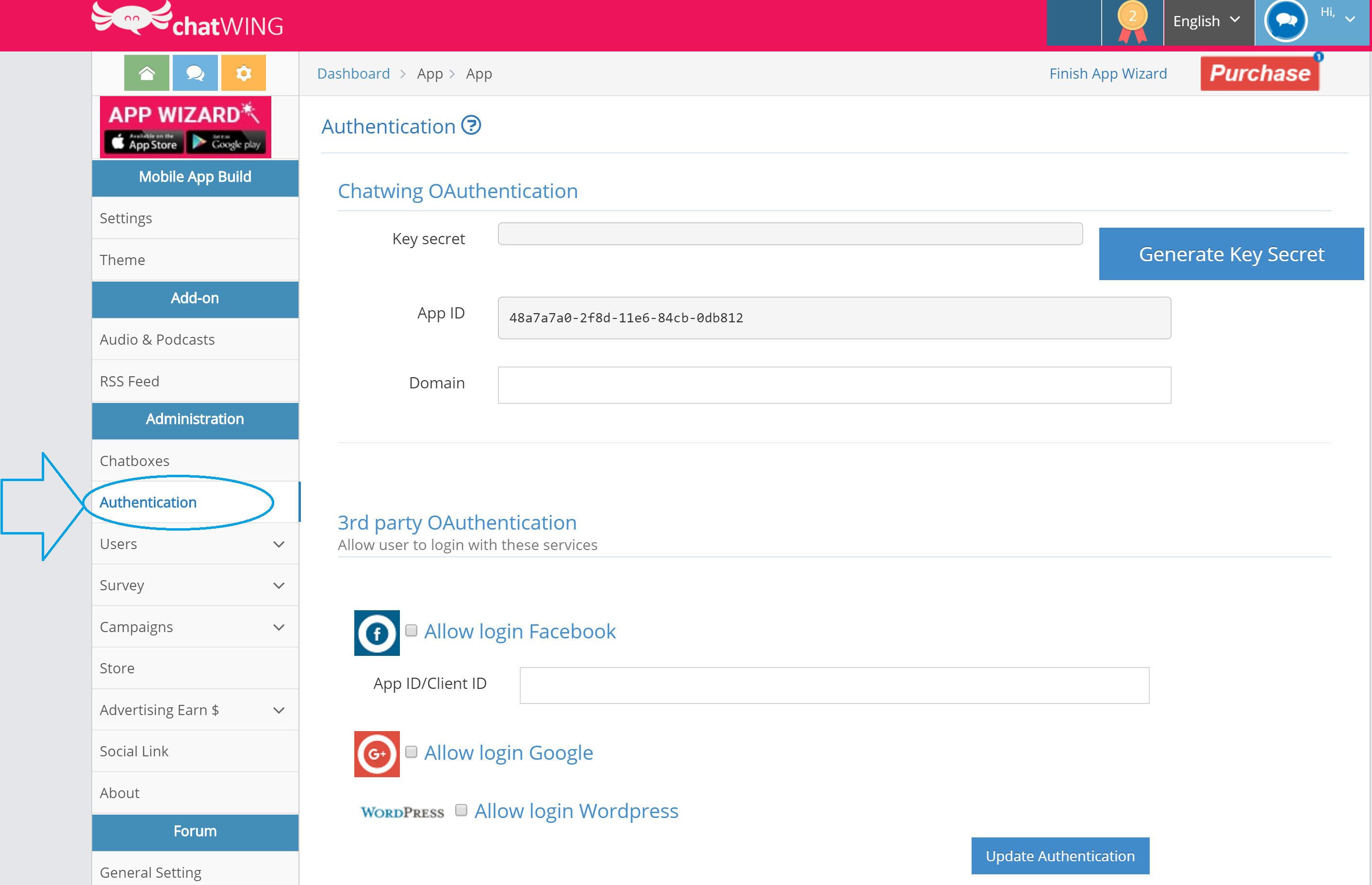Image resolution: width=1372 pixels, height=885 pixels.
Task: Enable Allow login Facebook checkbox
Action: coord(411,631)
